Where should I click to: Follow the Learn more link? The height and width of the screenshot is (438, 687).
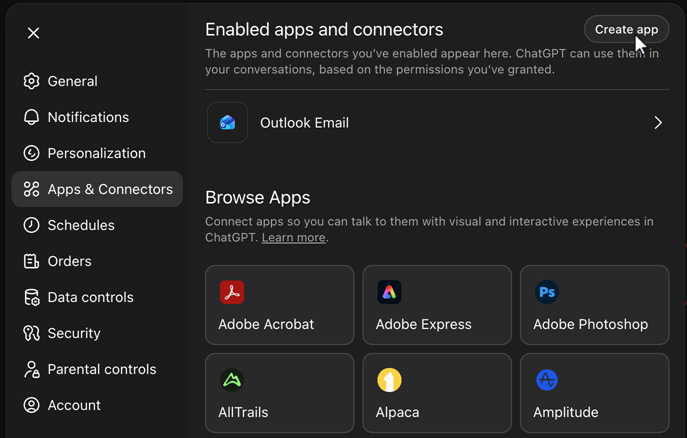293,238
